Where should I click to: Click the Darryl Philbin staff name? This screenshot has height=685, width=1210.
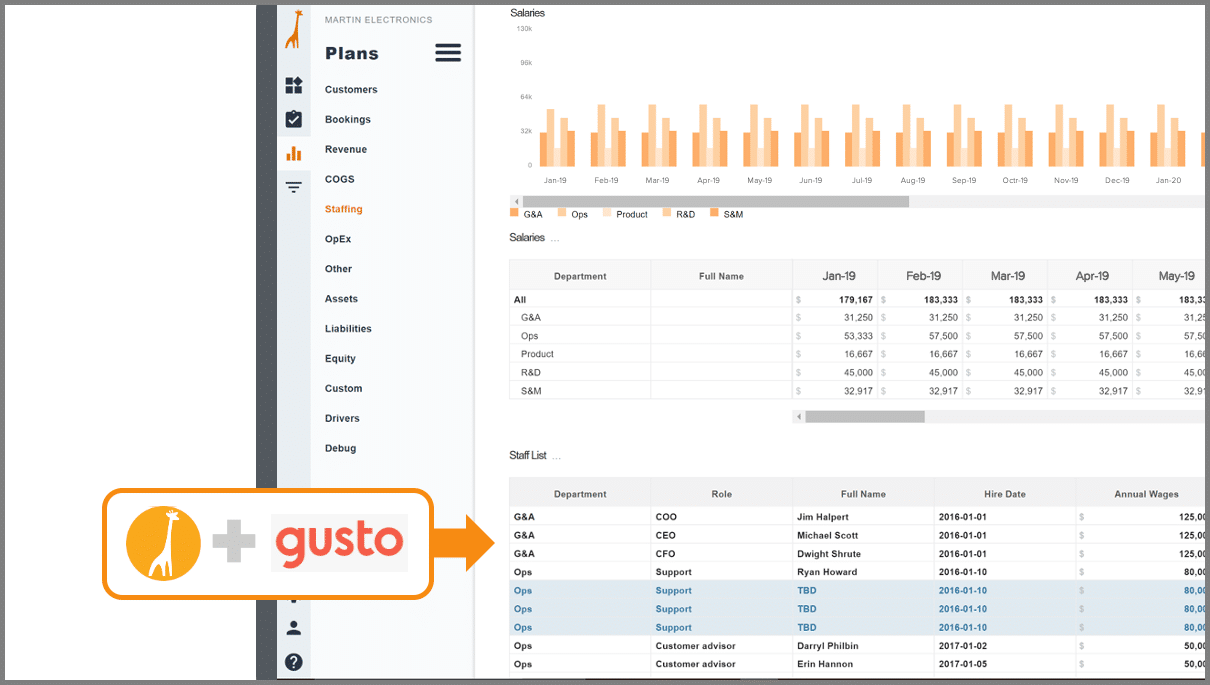click(x=828, y=646)
